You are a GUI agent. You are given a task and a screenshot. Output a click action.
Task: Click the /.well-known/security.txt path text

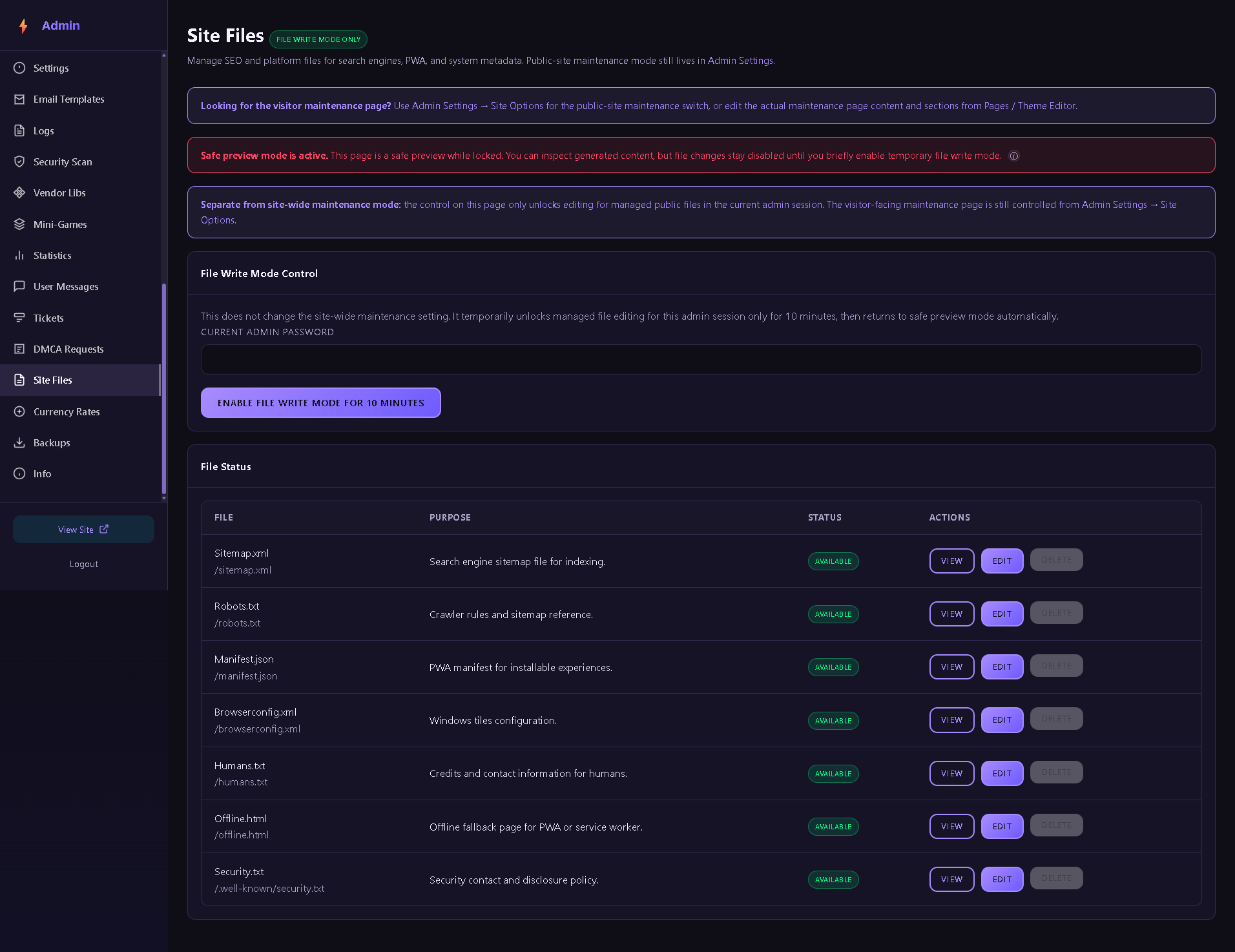click(269, 888)
